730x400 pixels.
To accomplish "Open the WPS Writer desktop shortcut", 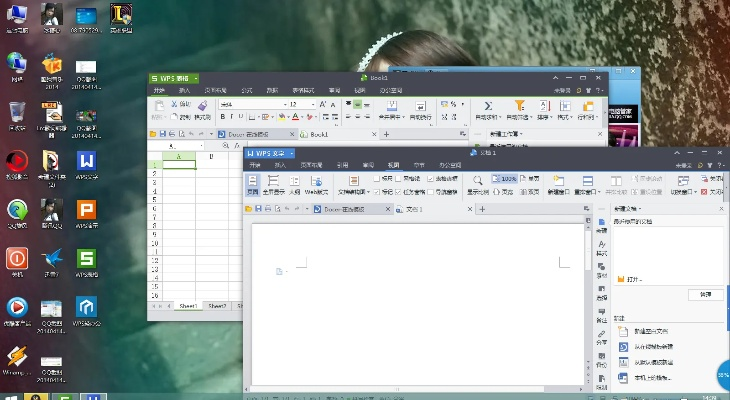I will click(x=87, y=165).
